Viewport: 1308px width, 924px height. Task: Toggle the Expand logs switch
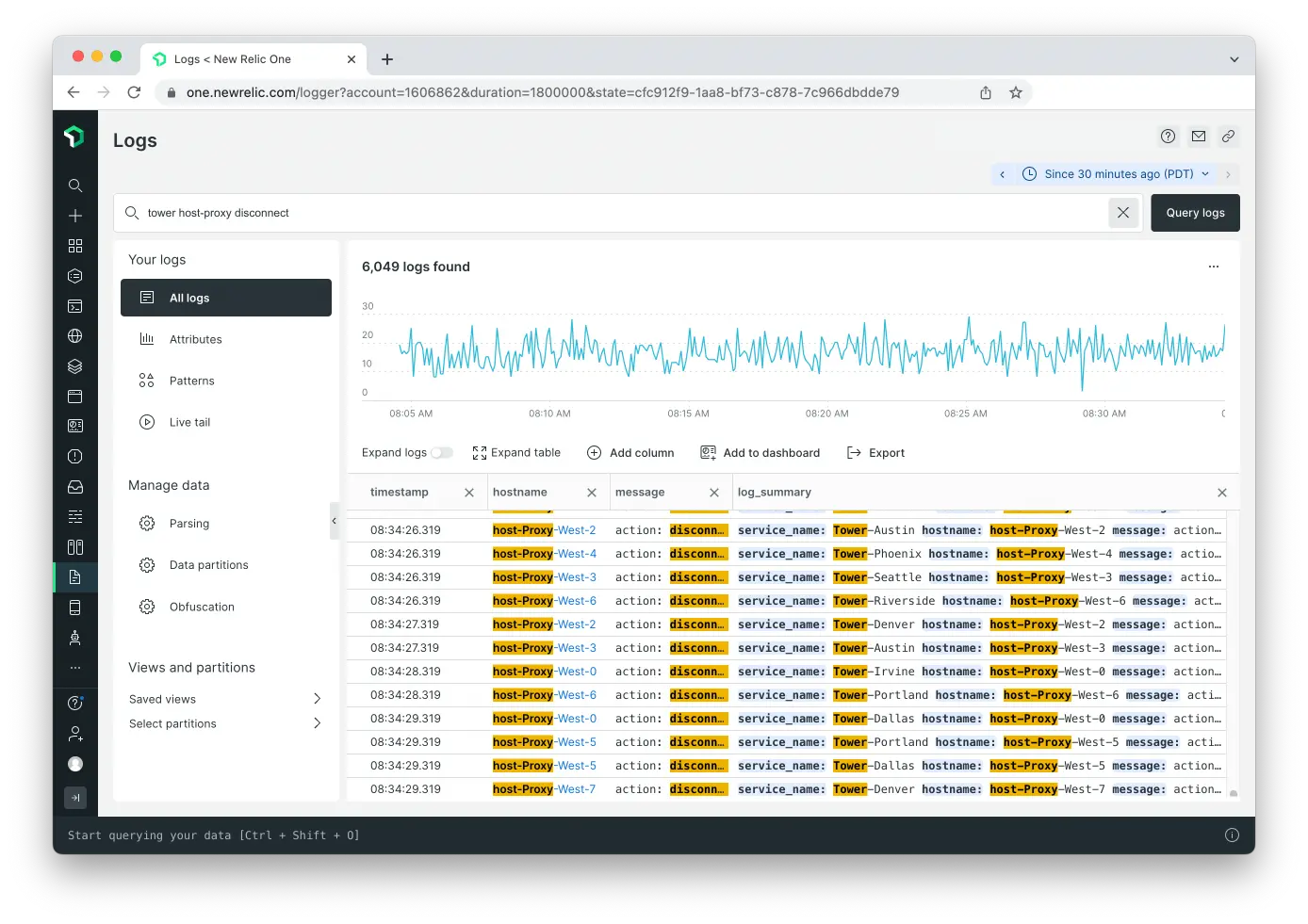pos(440,452)
